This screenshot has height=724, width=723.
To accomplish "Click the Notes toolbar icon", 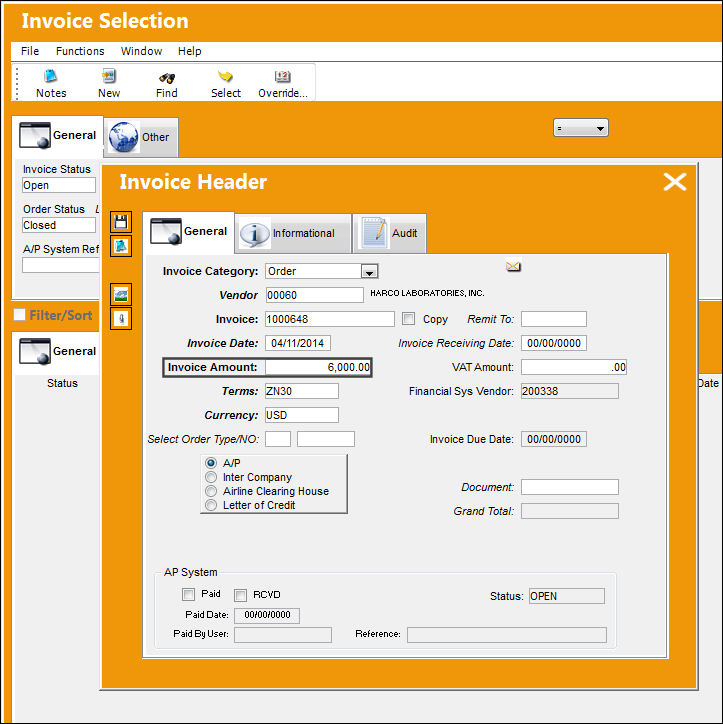I will (51, 76).
